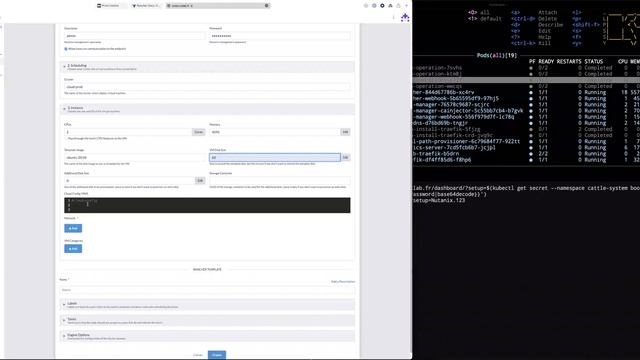Click the Add a Description link
640x360 pixels.
(x=342, y=282)
